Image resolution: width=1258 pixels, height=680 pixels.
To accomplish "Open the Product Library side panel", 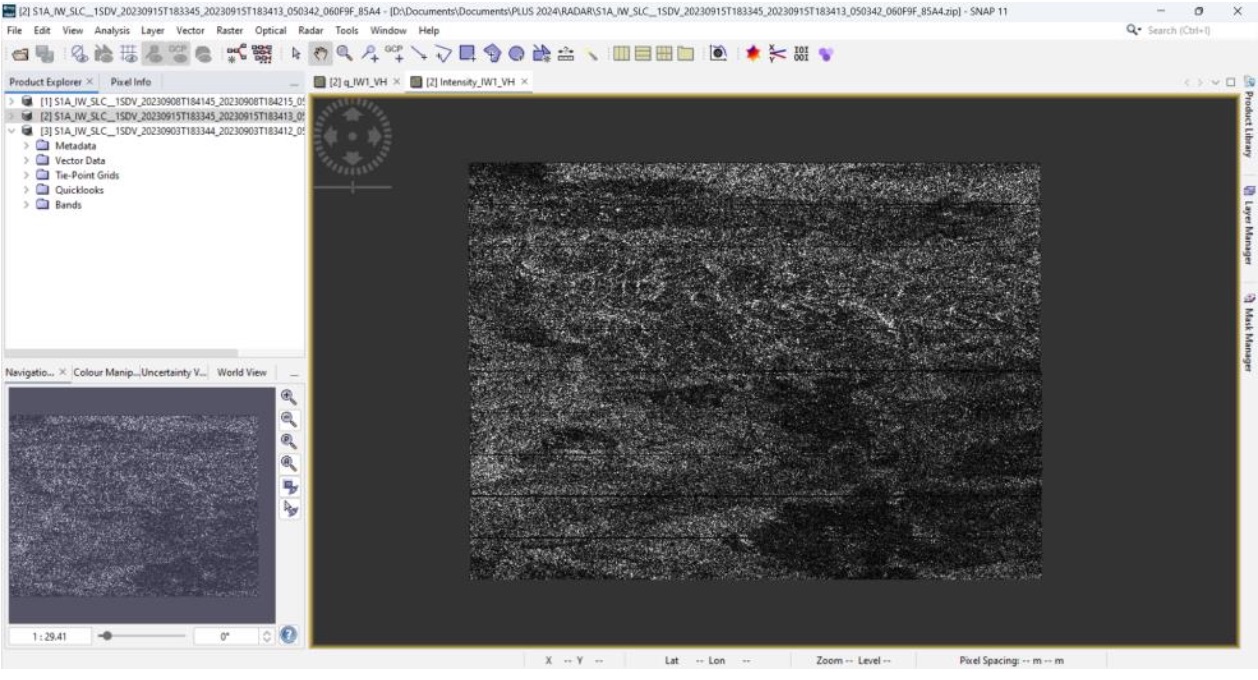I will (1249, 117).
